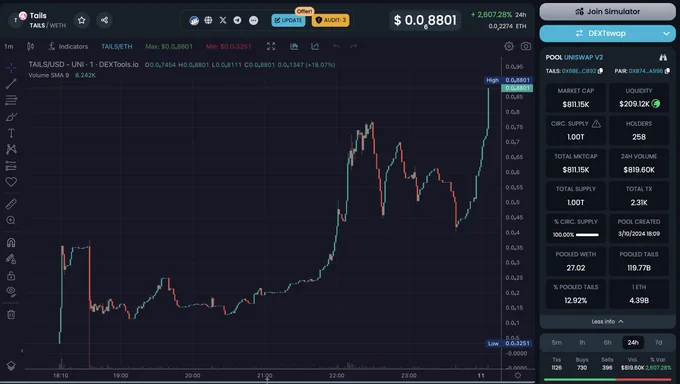
Task: Activate the zoom-in magnifier tool
Action: click(11, 220)
